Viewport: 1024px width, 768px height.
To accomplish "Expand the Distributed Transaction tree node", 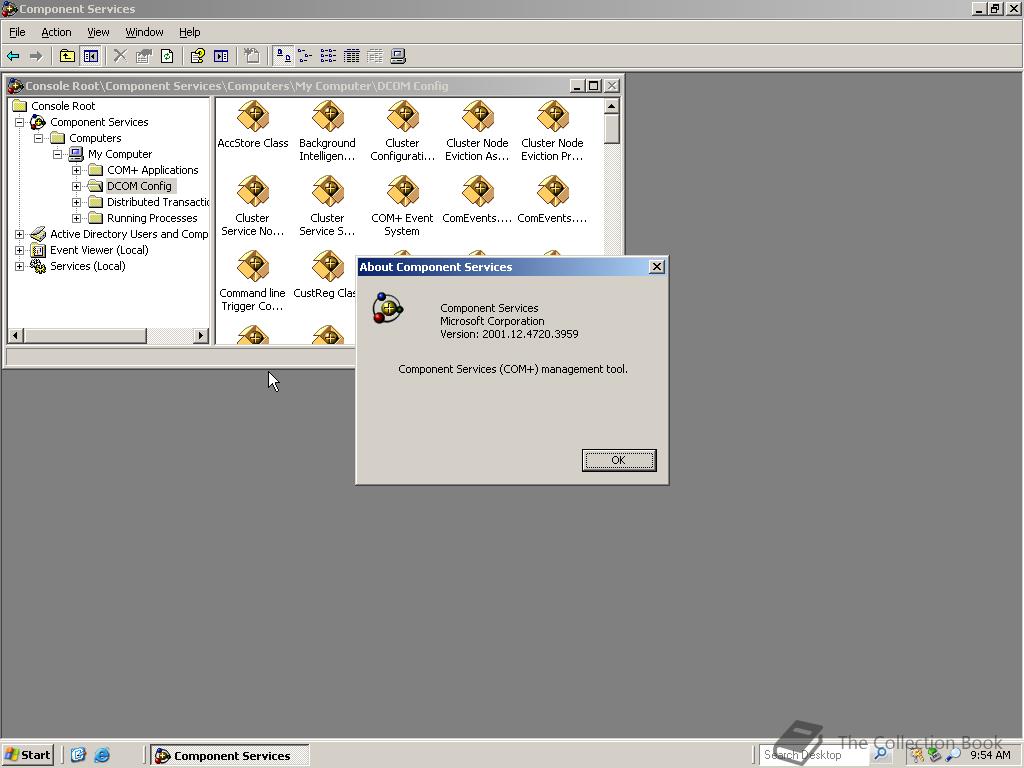I will click(76, 202).
